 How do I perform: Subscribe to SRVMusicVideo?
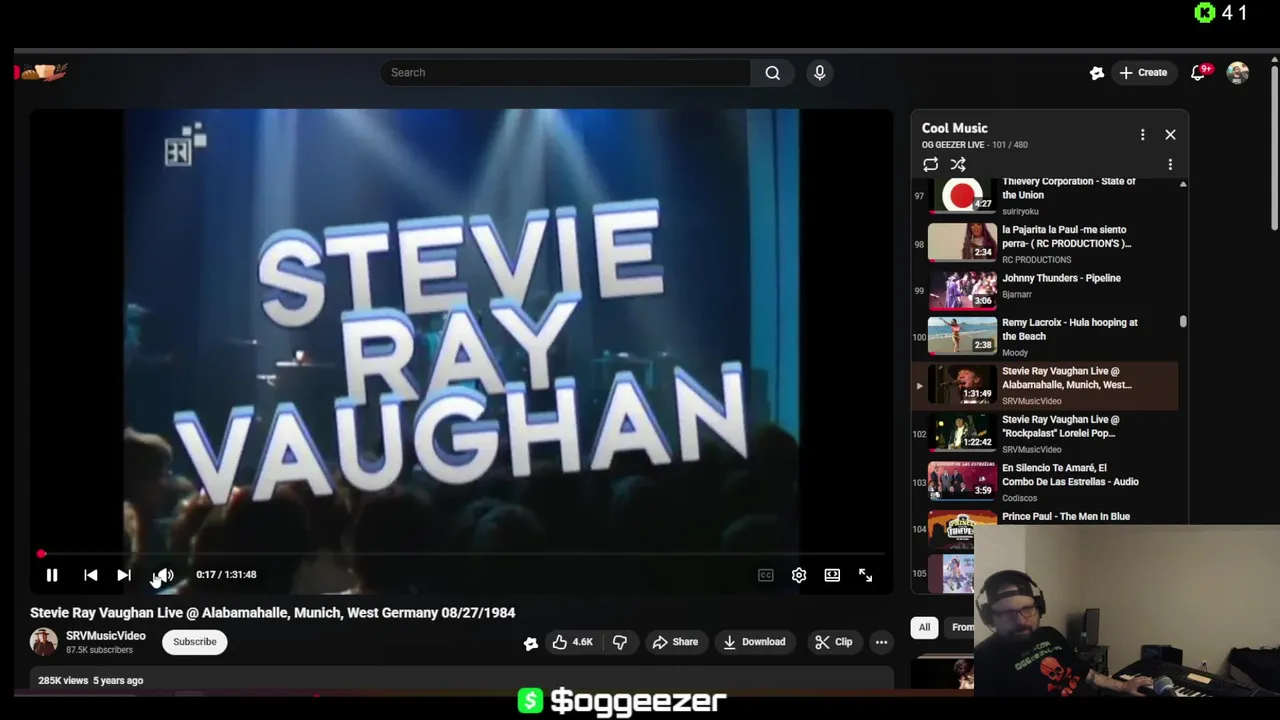coord(195,642)
